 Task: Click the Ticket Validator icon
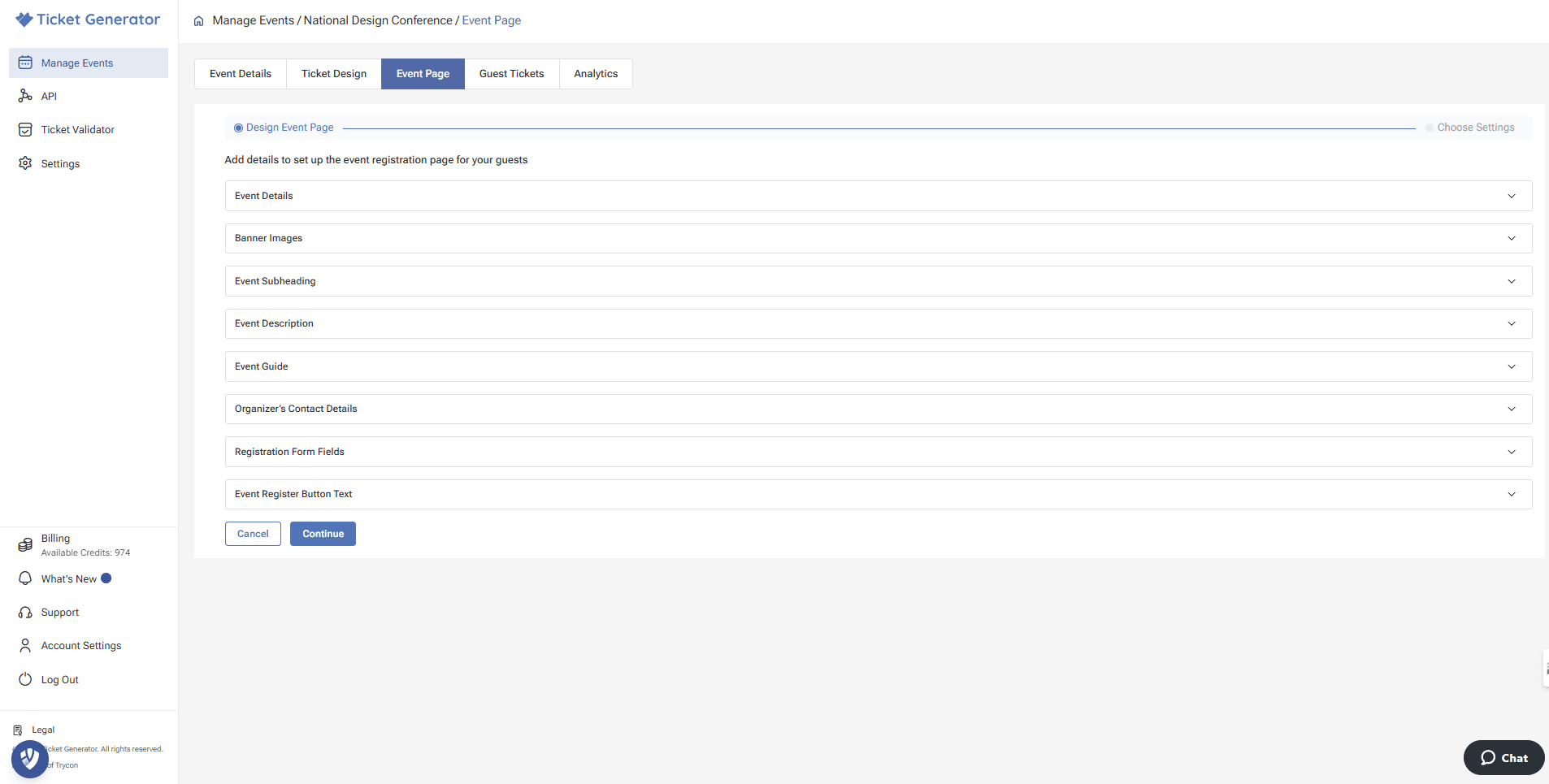point(25,130)
